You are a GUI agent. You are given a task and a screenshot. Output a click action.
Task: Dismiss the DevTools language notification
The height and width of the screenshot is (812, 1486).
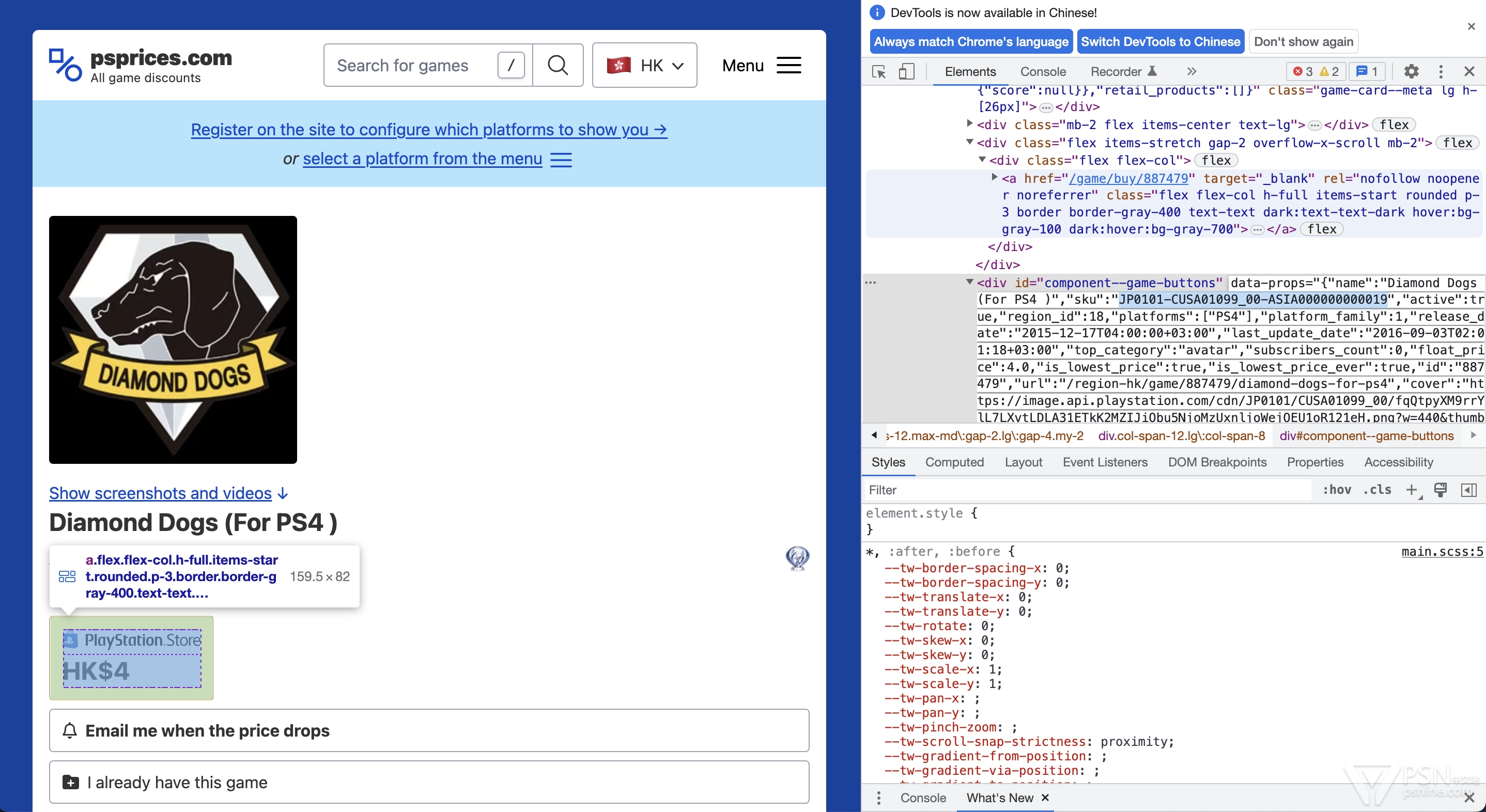tap(1471, 26)
